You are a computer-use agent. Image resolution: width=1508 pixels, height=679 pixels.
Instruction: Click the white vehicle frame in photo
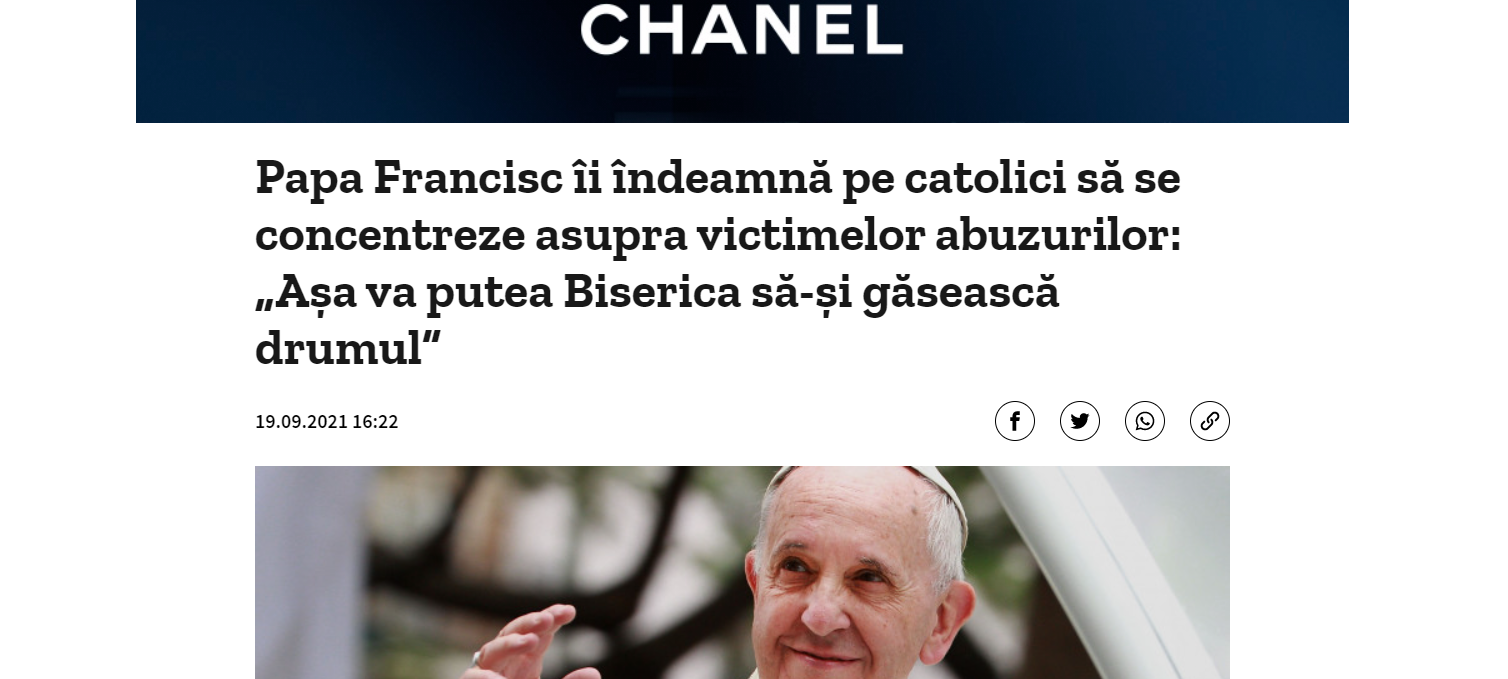click(1100, 560)
